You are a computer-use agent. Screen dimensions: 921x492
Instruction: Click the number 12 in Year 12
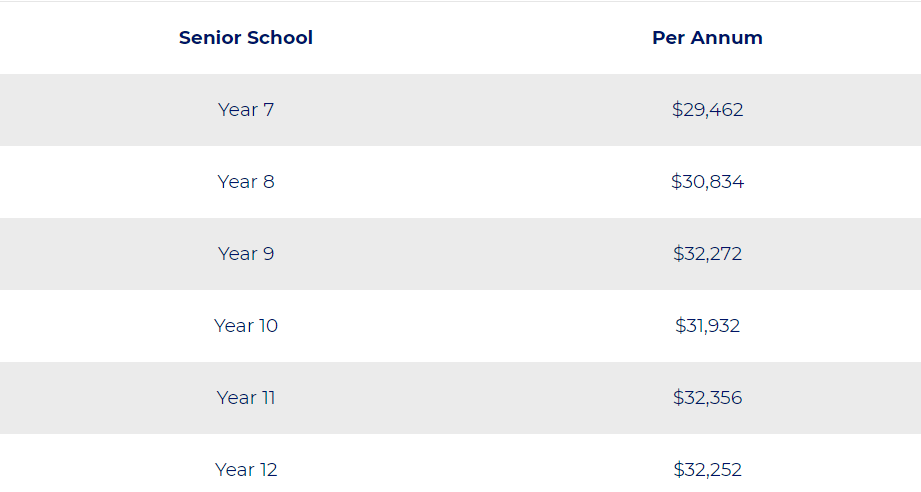(x=268, y=470)
